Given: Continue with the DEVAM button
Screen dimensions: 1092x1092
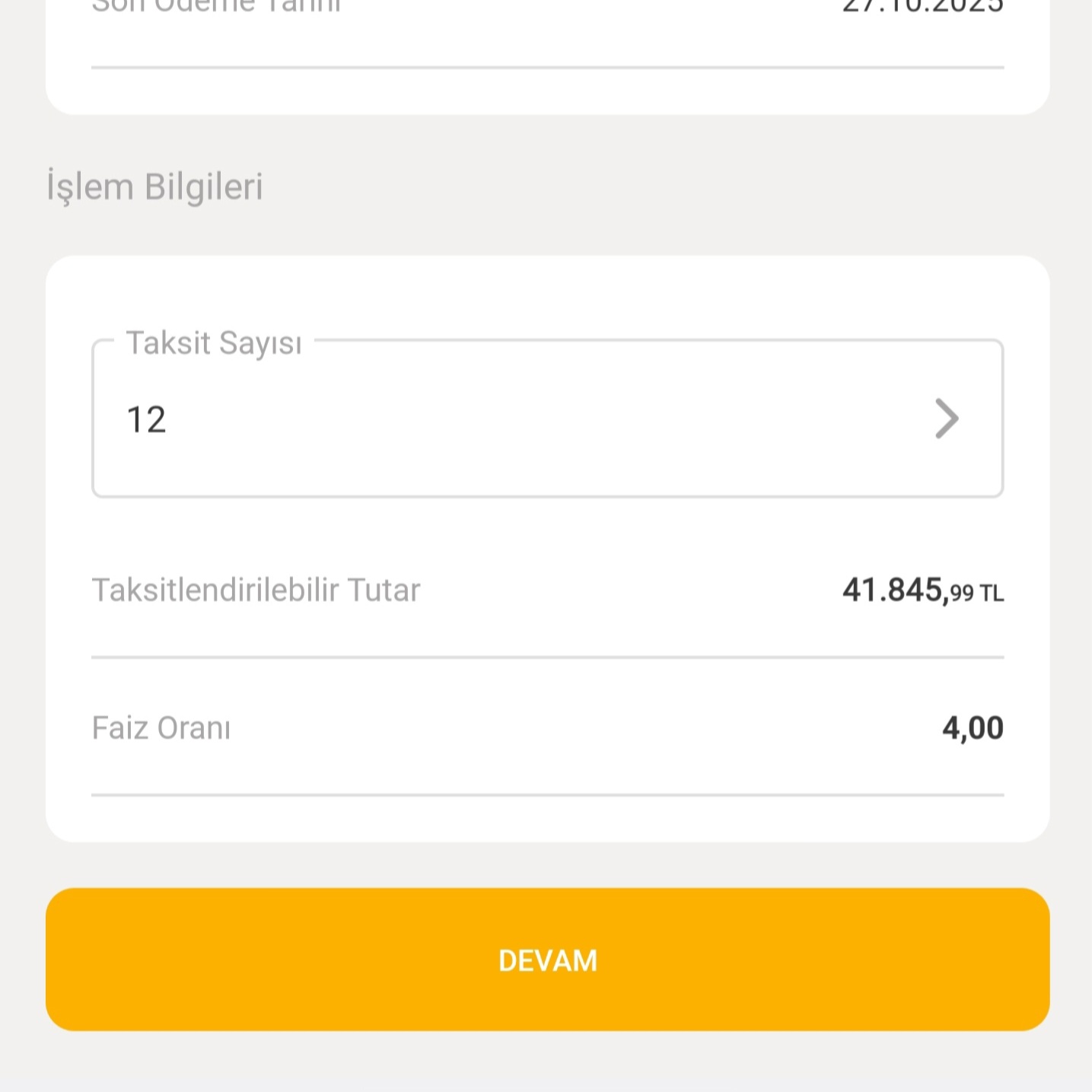Looking at the screenshot, I should pos(547,960).
